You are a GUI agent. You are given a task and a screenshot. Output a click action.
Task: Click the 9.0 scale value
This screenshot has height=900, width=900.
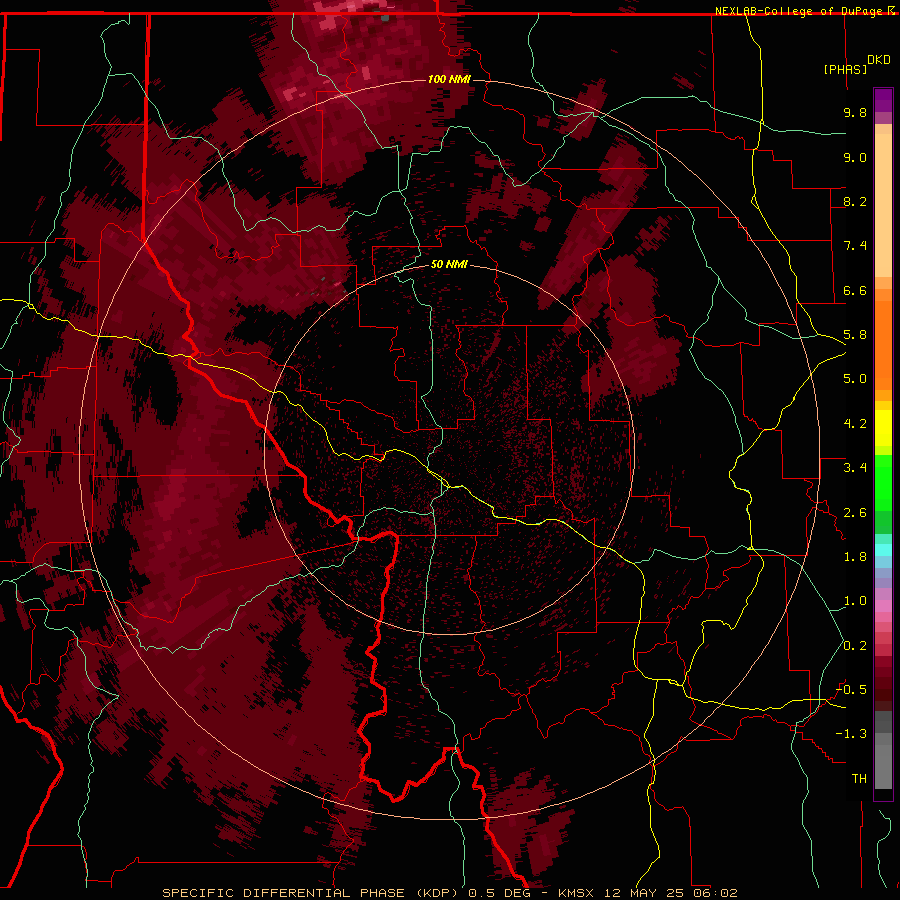coord(855,157)
